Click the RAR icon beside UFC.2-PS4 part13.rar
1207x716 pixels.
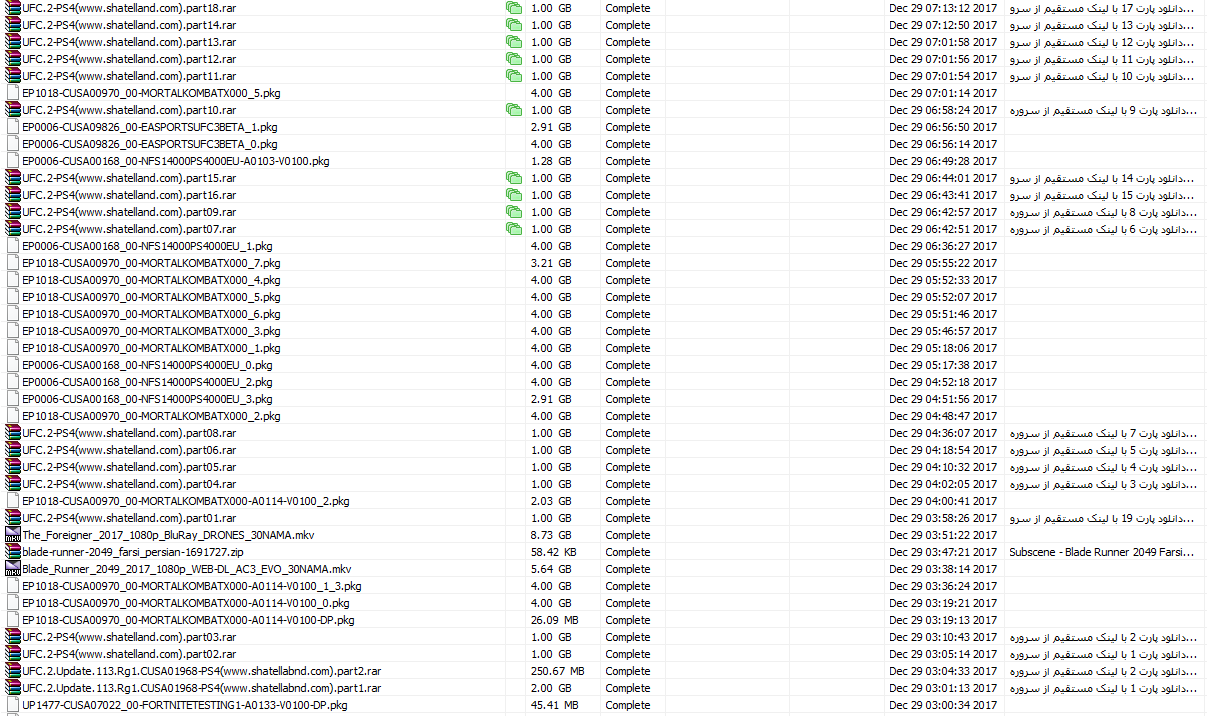13,42
